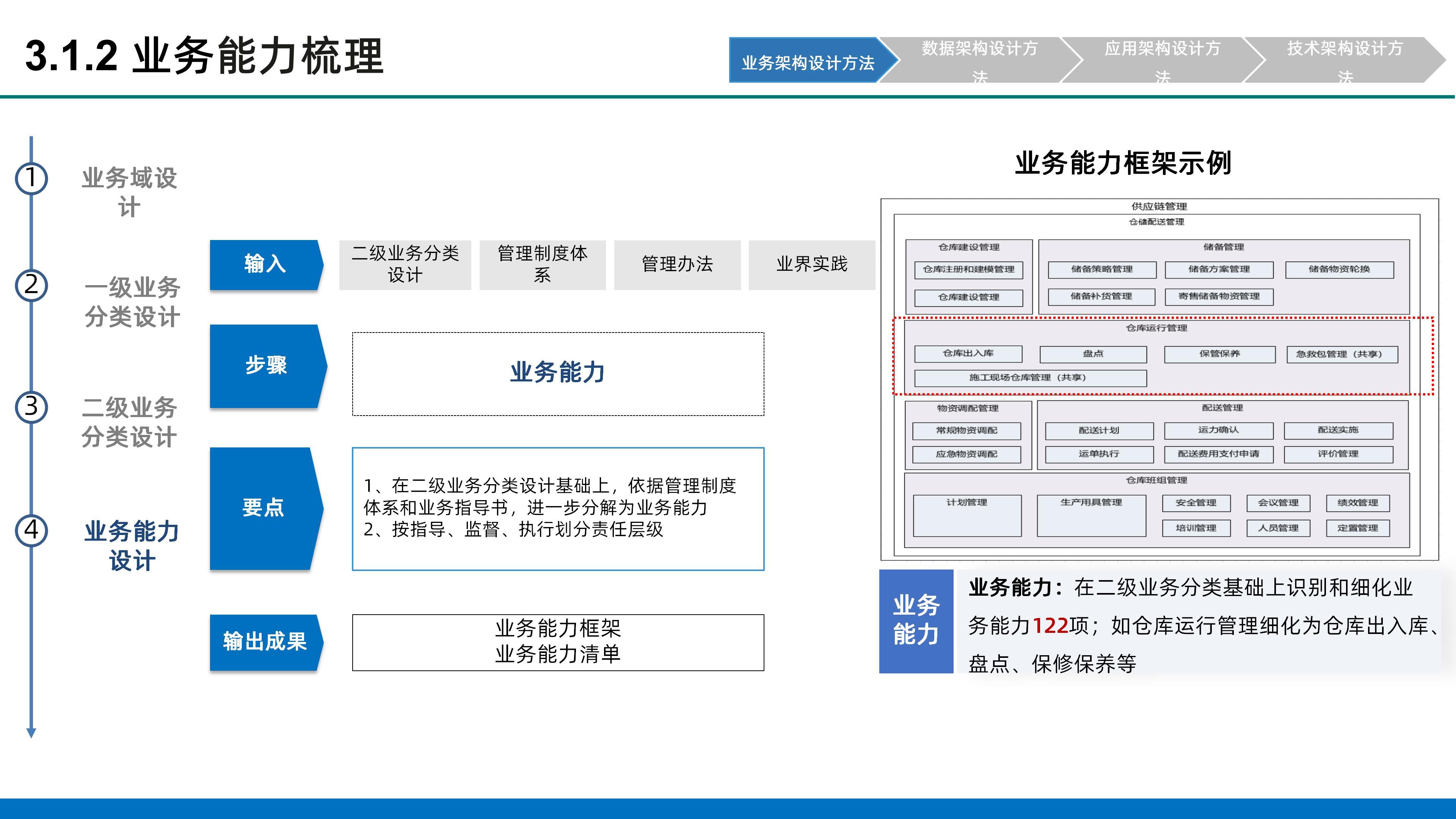
Task: Click the circled step number 3
Action: pos(31,407)
